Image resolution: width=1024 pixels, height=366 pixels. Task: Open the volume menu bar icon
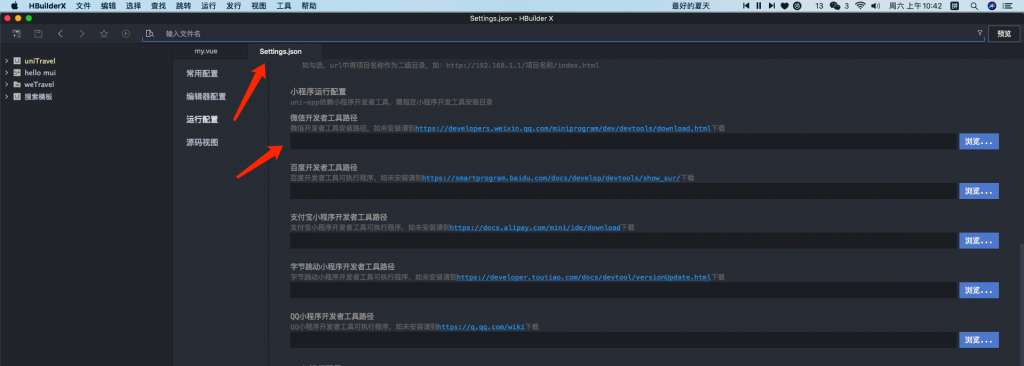[x=876, y=5]
